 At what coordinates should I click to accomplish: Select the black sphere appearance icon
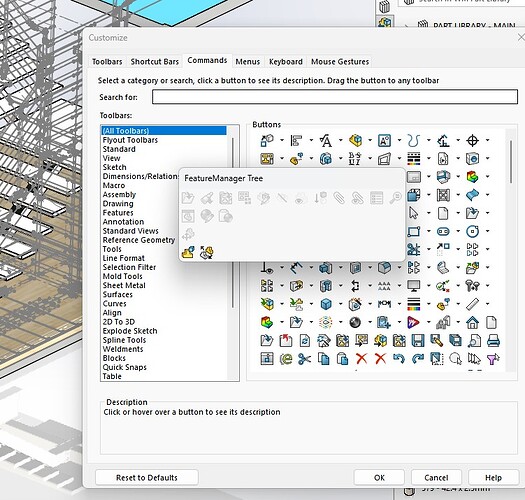[x=355, y=323]
